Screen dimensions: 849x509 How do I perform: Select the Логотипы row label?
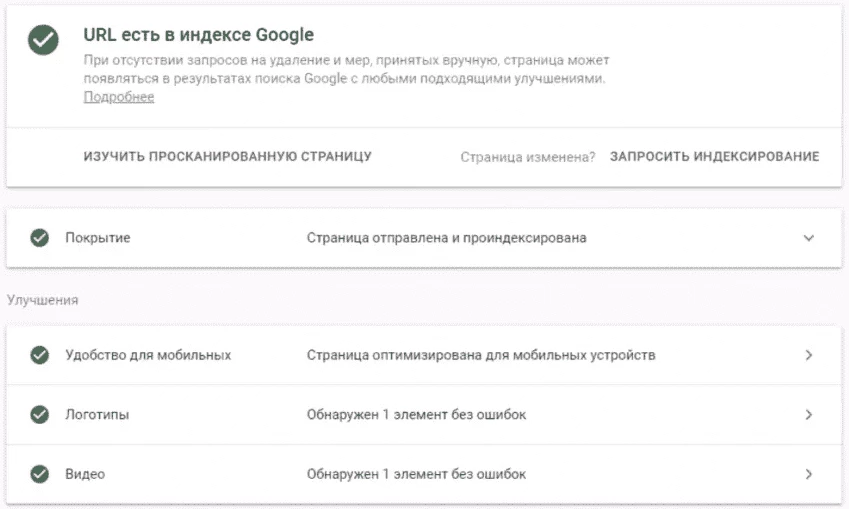click(x=97, y=415)
